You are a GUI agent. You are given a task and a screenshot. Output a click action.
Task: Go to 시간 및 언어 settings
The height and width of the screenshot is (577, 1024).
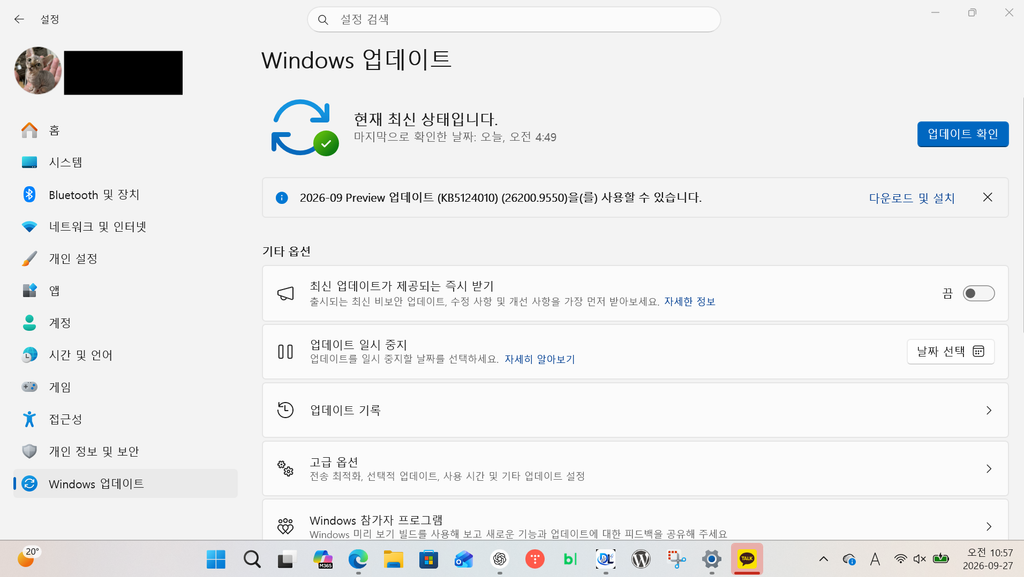124,354
